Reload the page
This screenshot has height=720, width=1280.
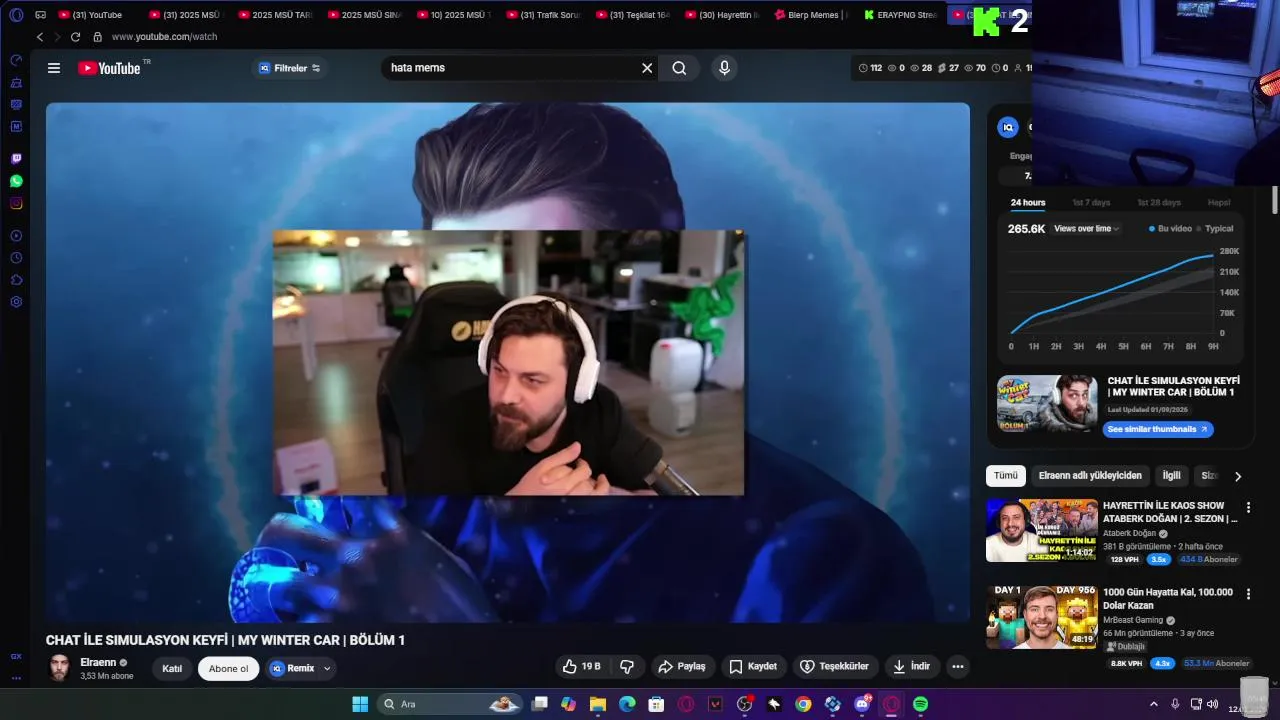(x=75, y=37)
